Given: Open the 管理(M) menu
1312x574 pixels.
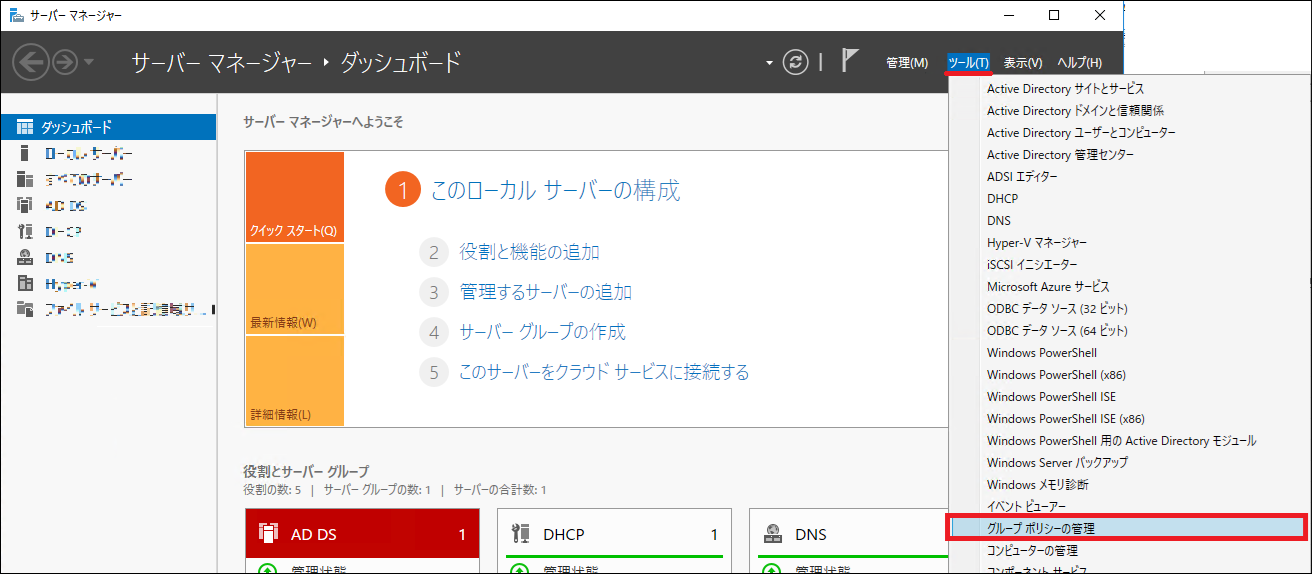Looking at the screenshot, I should point(906,63).
